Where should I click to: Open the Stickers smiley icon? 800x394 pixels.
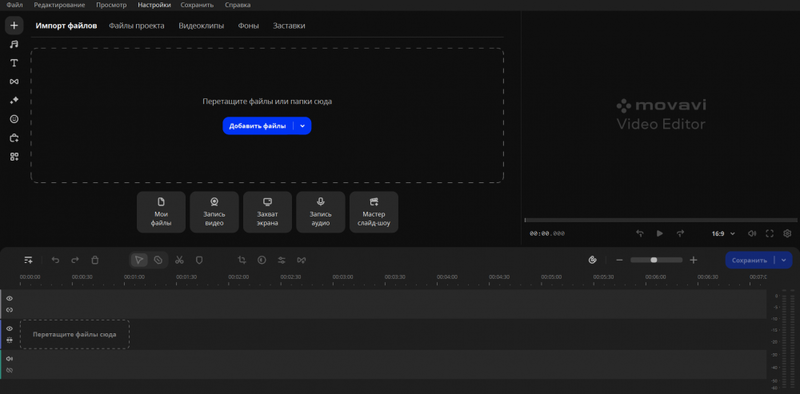coord(14,119)
